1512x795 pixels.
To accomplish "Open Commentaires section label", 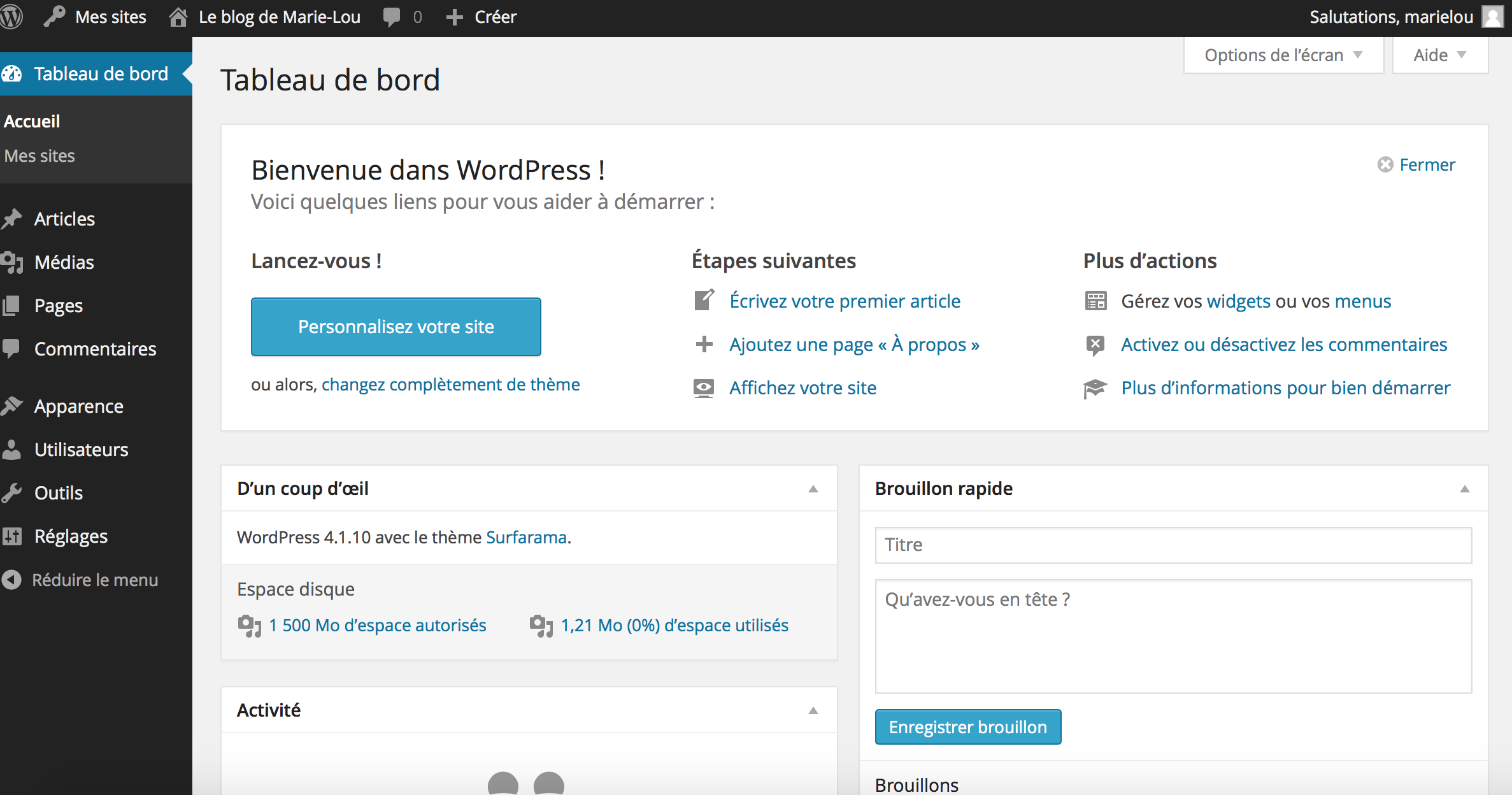I will point(95,349).
